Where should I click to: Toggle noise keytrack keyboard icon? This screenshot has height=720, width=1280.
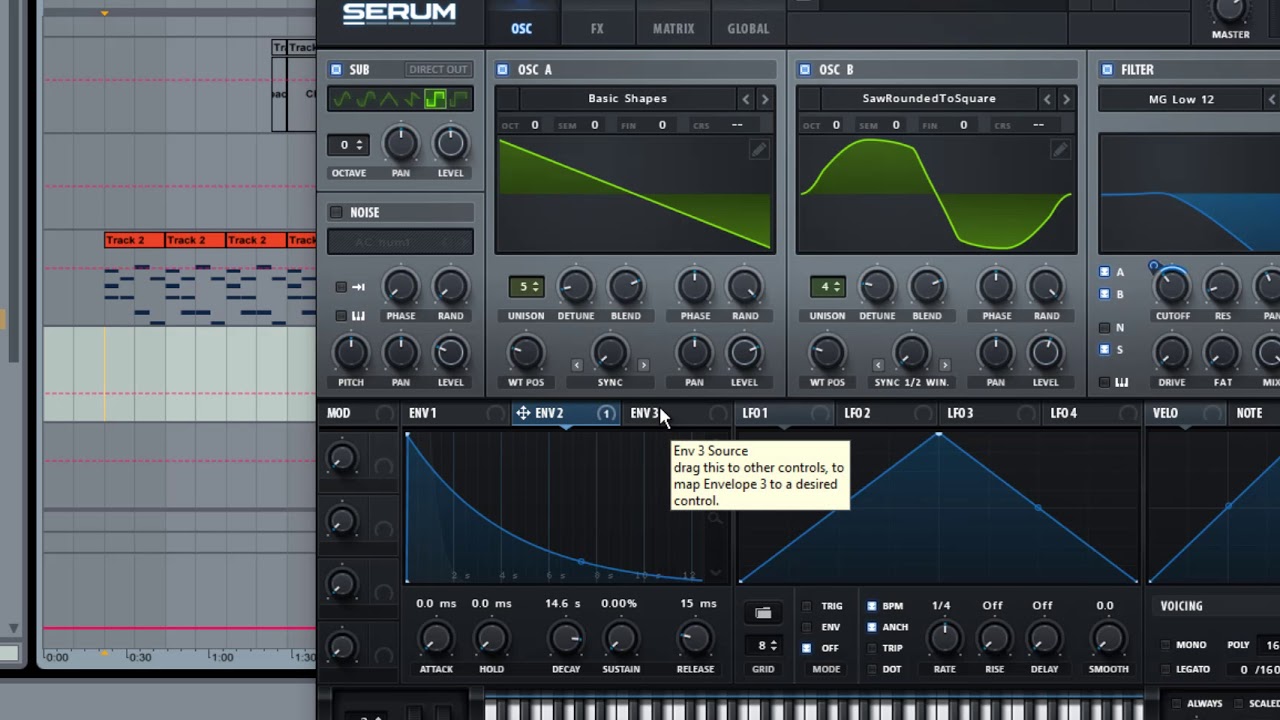click(358, 316)
